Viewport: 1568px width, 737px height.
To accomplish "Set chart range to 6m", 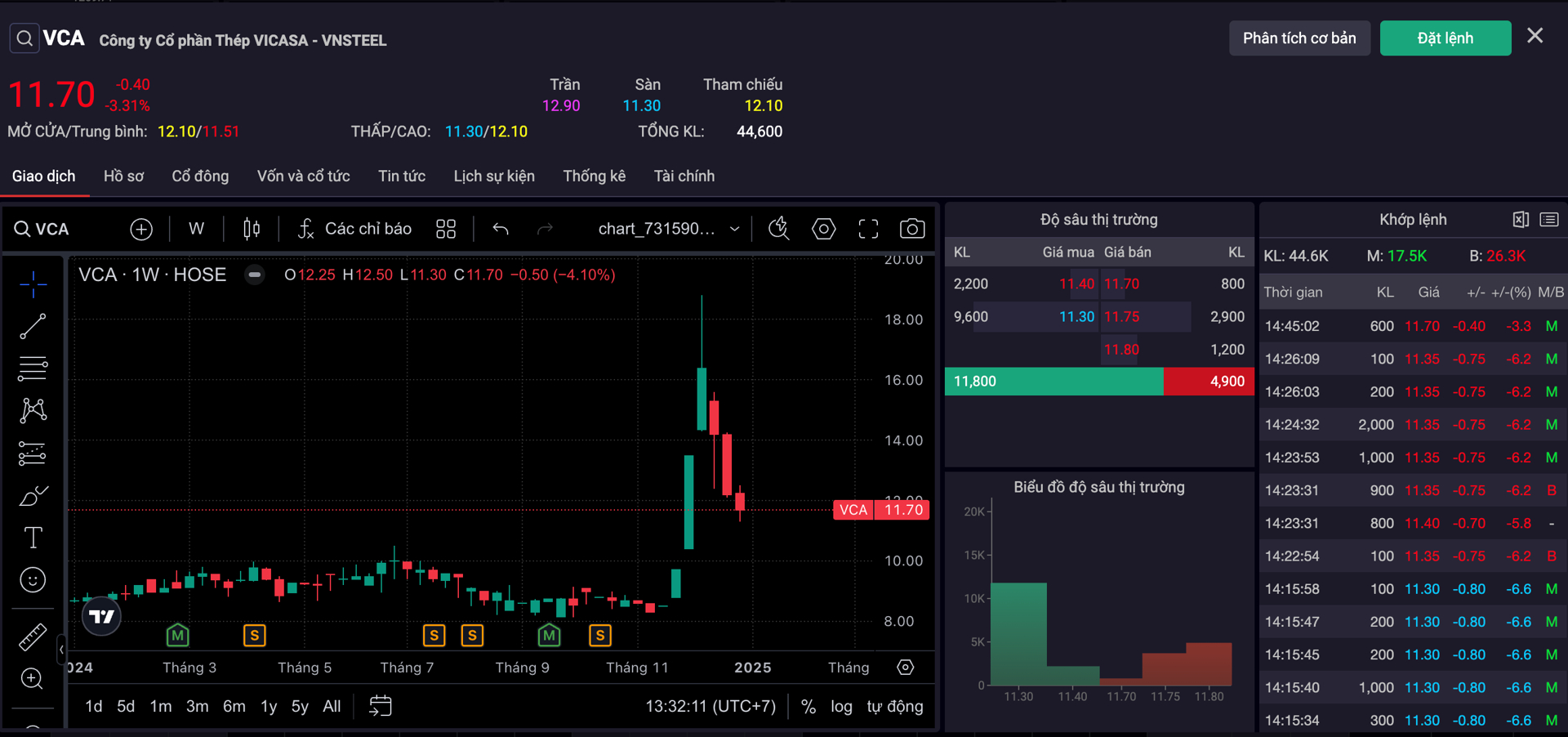I will point(234,707).
